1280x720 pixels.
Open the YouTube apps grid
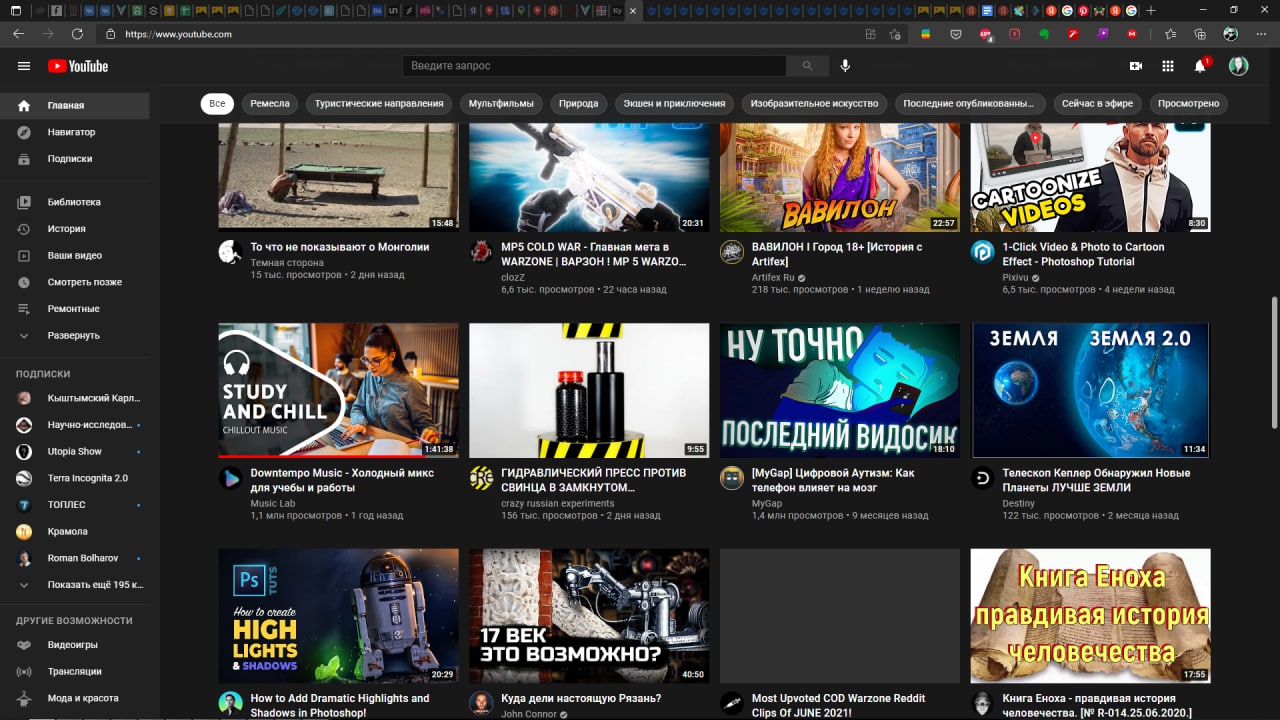pyautogui.click(x=1168, y=66)
